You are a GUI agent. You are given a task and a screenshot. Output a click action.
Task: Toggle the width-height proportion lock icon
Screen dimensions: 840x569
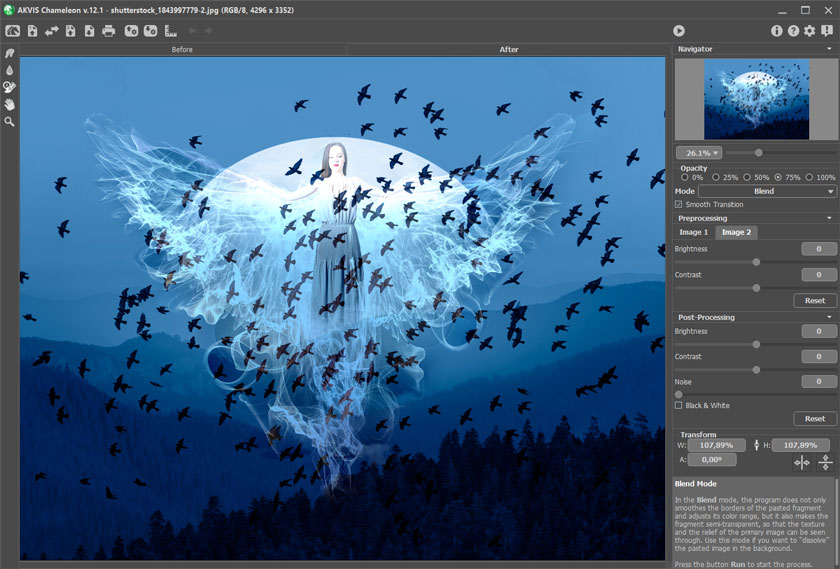pyautogui.click(x=756, y=445)
